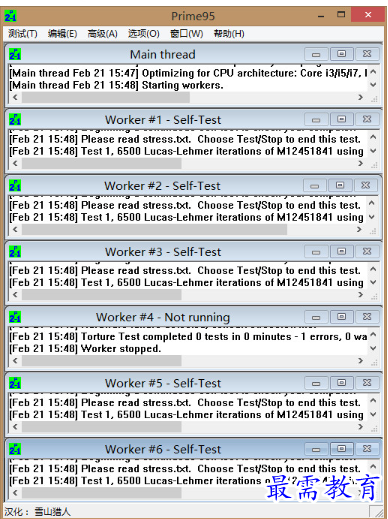The image size is (388, 519).
Task: Click the Main thread window icon
Action: (x=15, y=54)
